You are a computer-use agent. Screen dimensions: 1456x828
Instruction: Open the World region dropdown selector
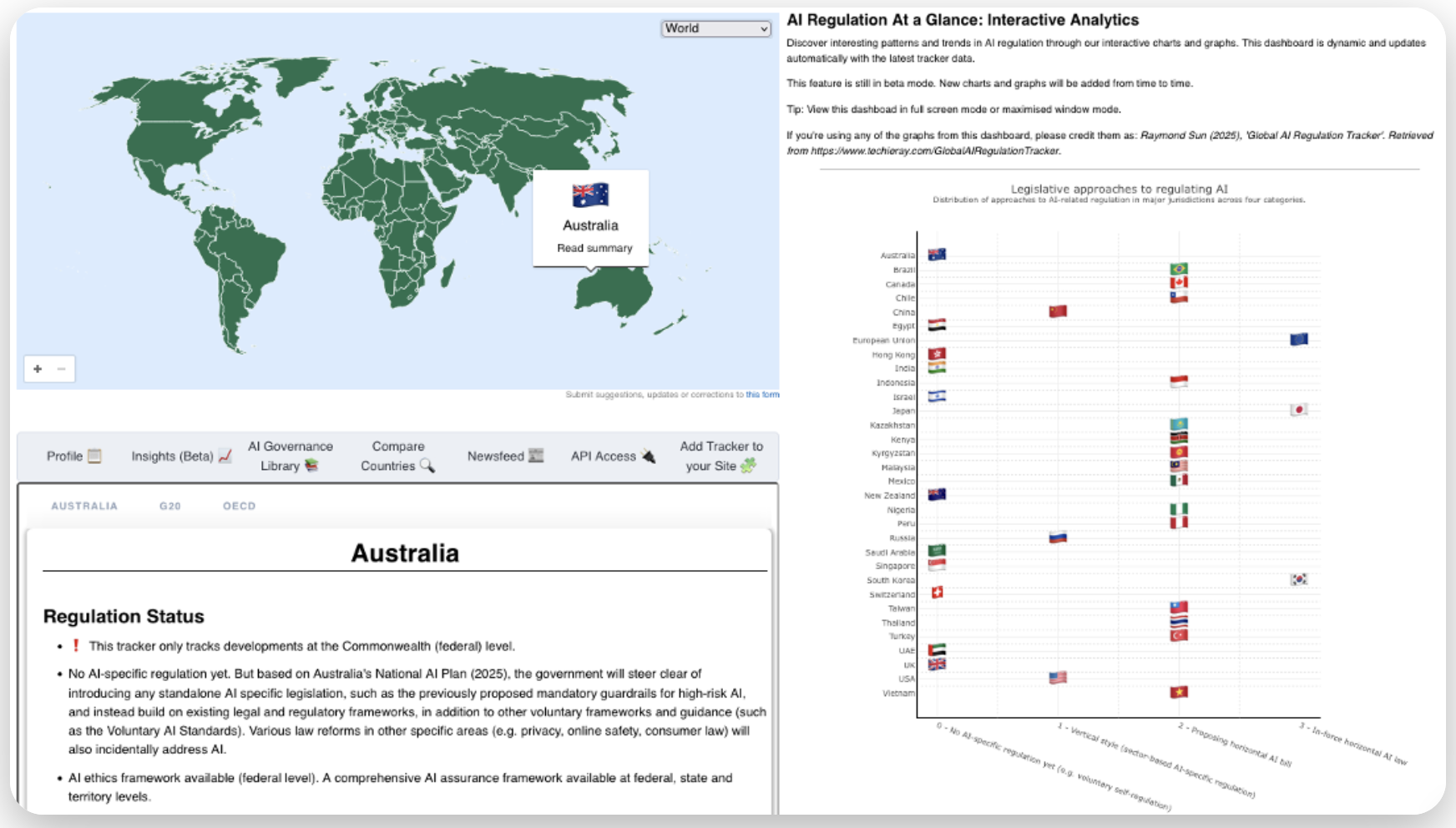pyautogui.click(x=715, y=28)
